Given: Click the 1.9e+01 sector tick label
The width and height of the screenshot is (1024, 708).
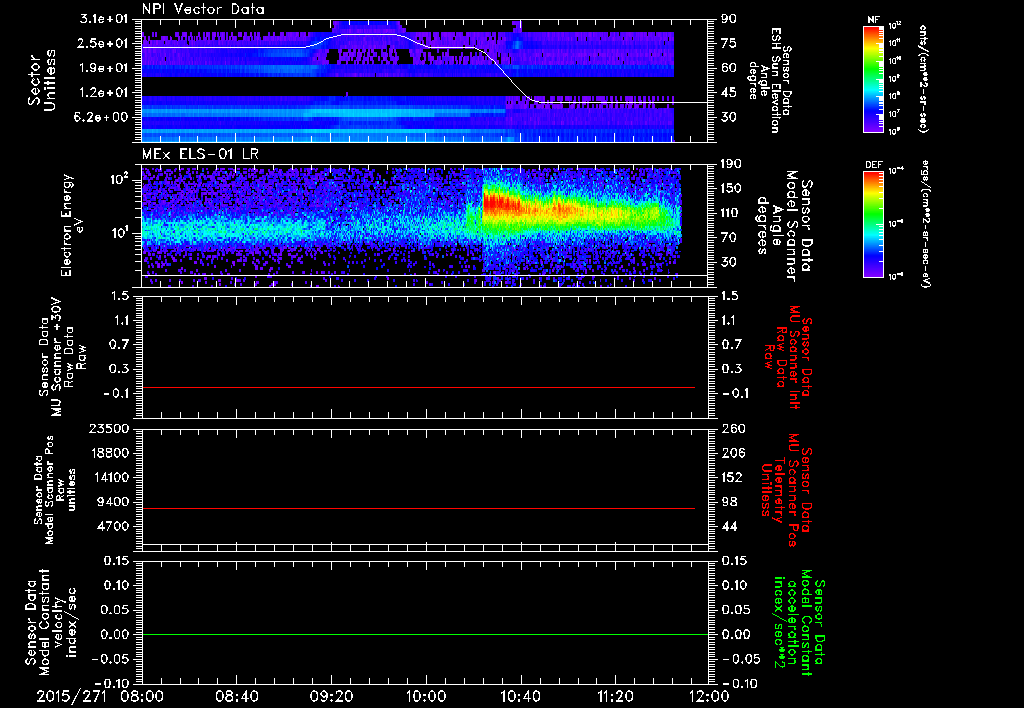Looking at the screenshot, I should 103,68.
